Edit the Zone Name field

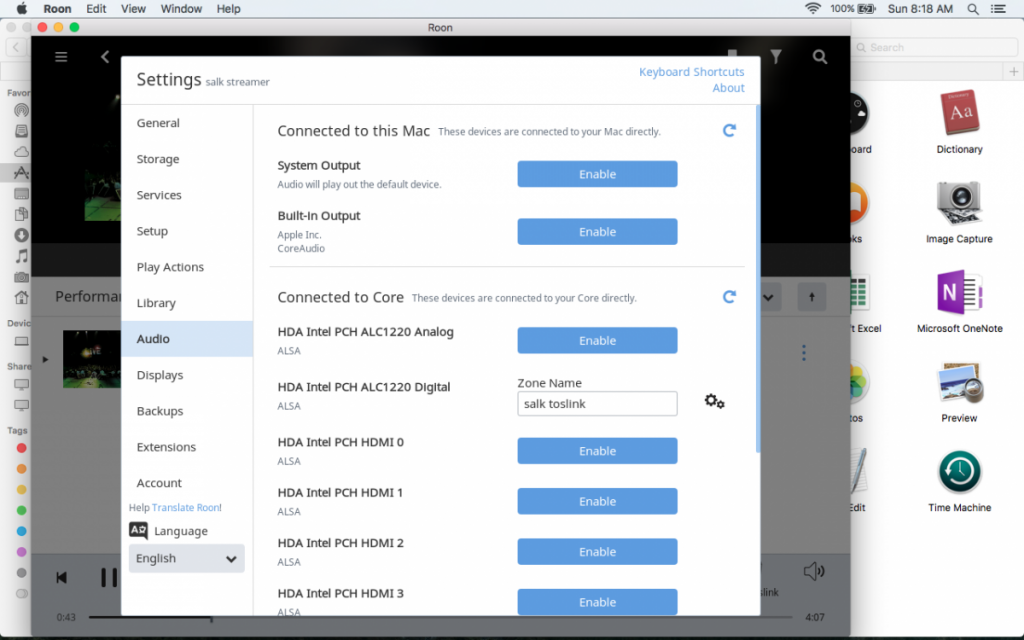click(597, 404)
